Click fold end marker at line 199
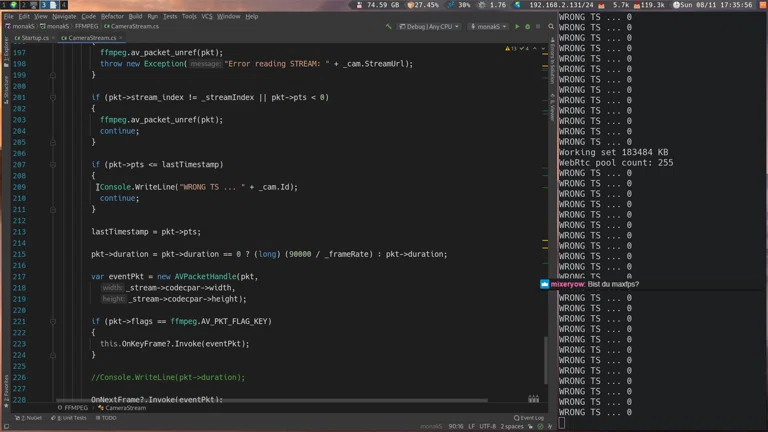 point(53,75)
